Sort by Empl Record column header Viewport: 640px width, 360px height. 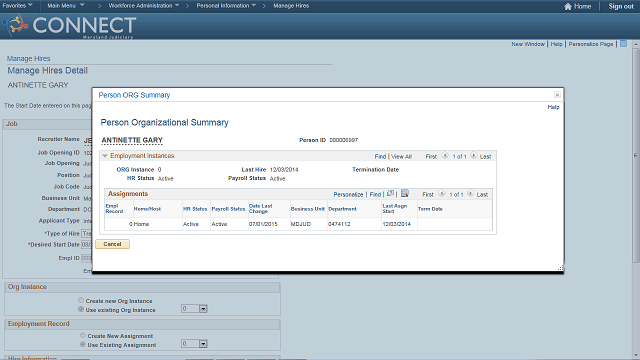coord(114,209)
